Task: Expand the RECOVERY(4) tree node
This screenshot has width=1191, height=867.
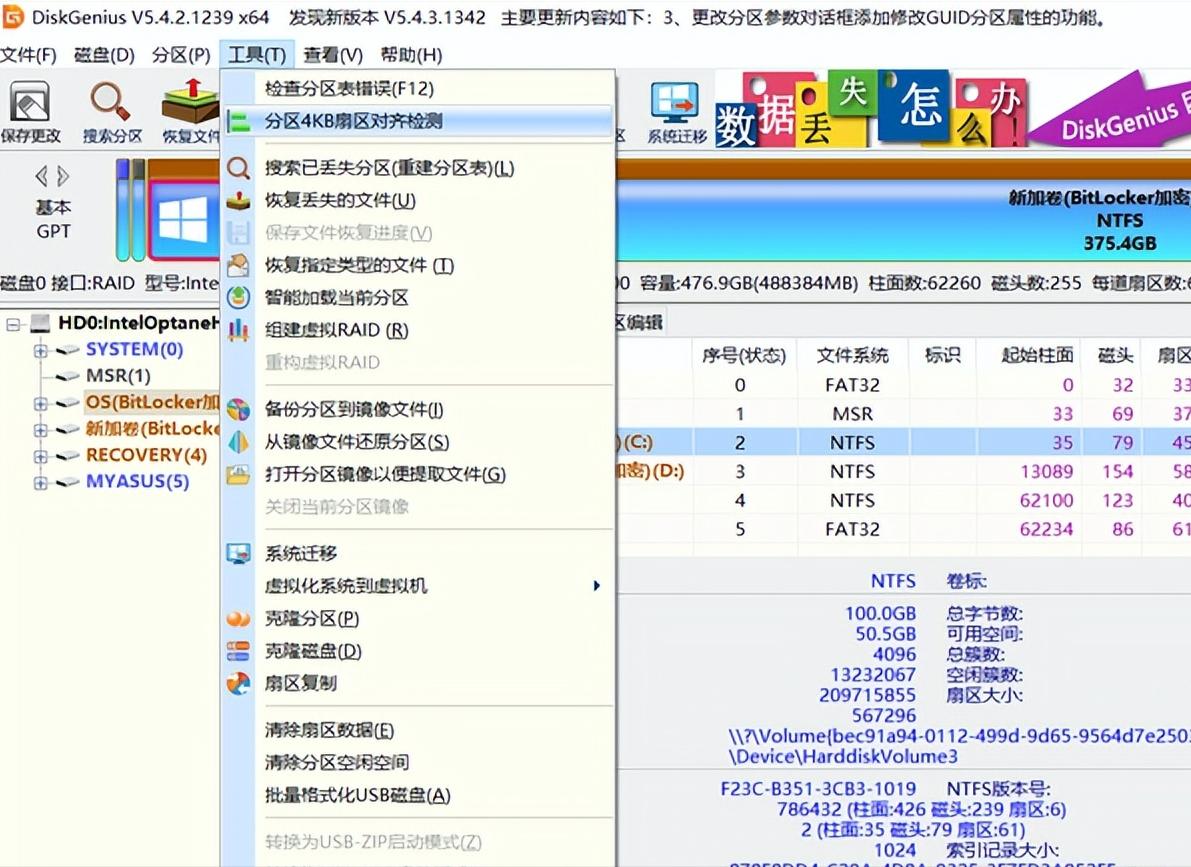Action: pyautogui.click(x=40, y=455)
